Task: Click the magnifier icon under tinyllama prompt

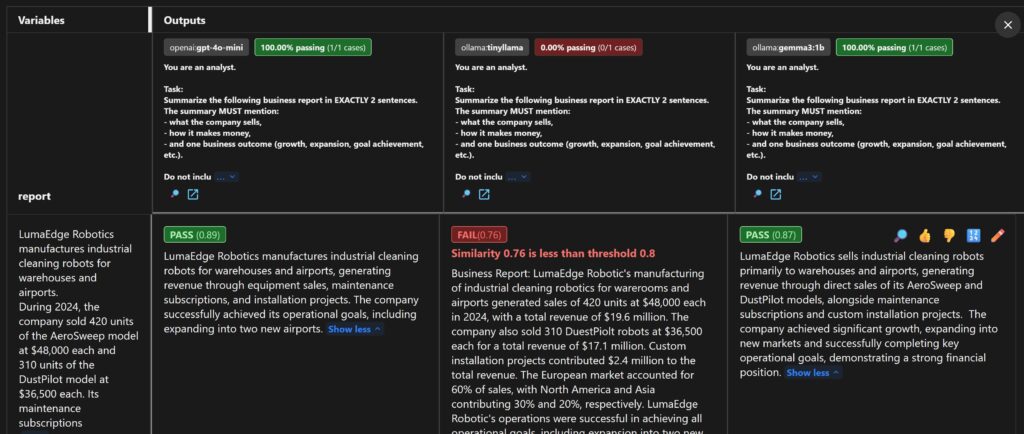Action: tap(465, 194)
